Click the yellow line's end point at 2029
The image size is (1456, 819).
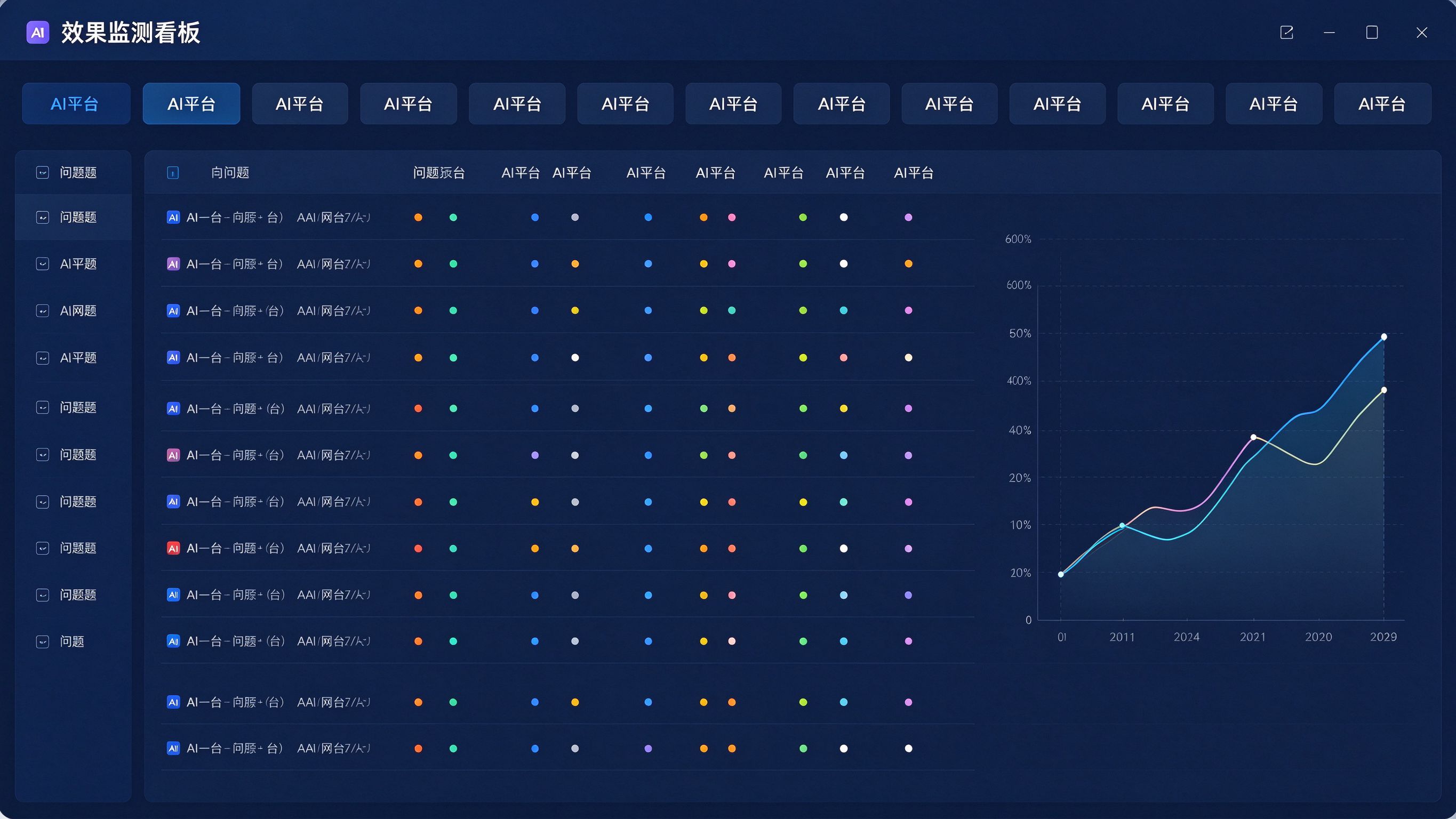click(1383, 390)
